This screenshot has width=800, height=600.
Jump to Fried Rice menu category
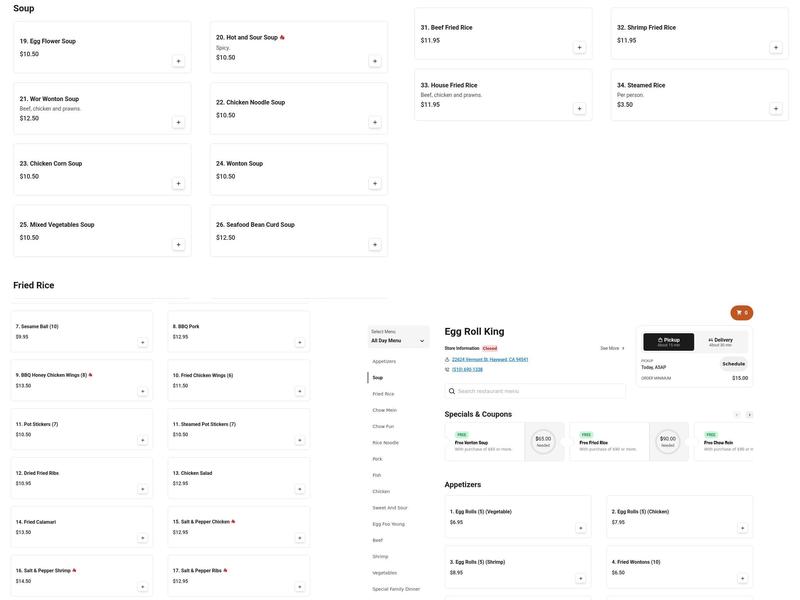pyautogui.click(x=384, y=394)
